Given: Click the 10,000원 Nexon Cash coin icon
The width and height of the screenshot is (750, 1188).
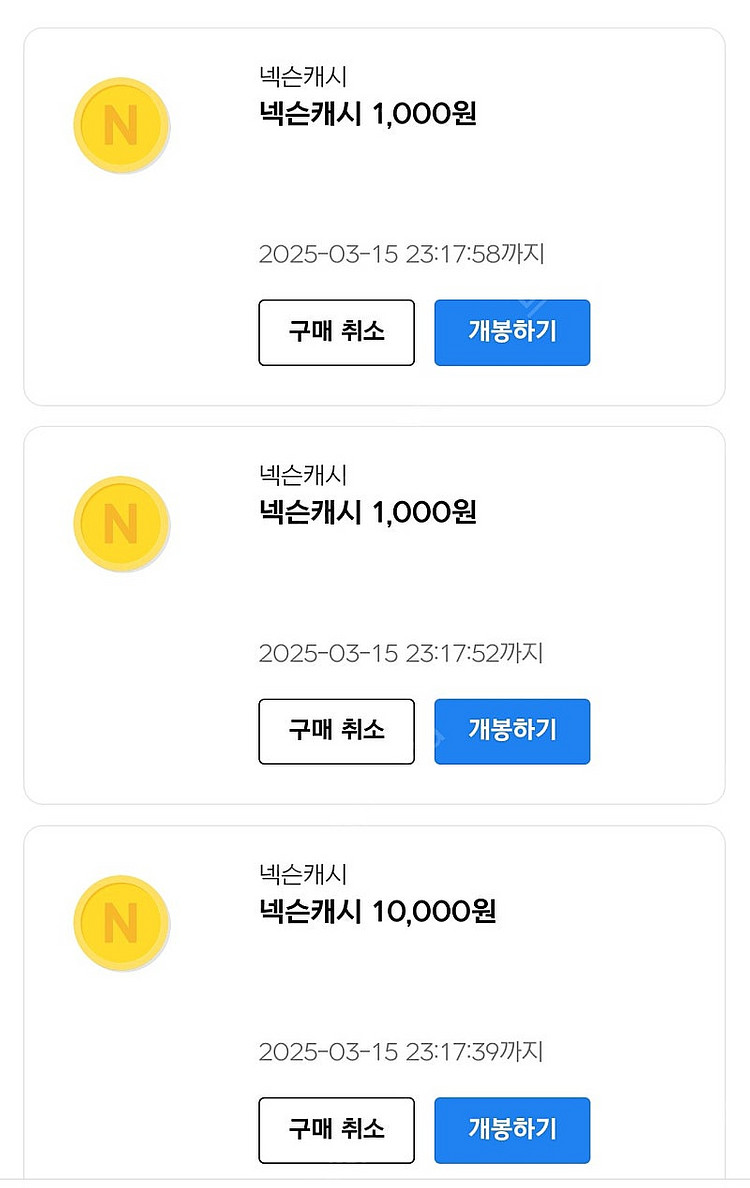Looking at the screenshot, I should pos(121,924).
